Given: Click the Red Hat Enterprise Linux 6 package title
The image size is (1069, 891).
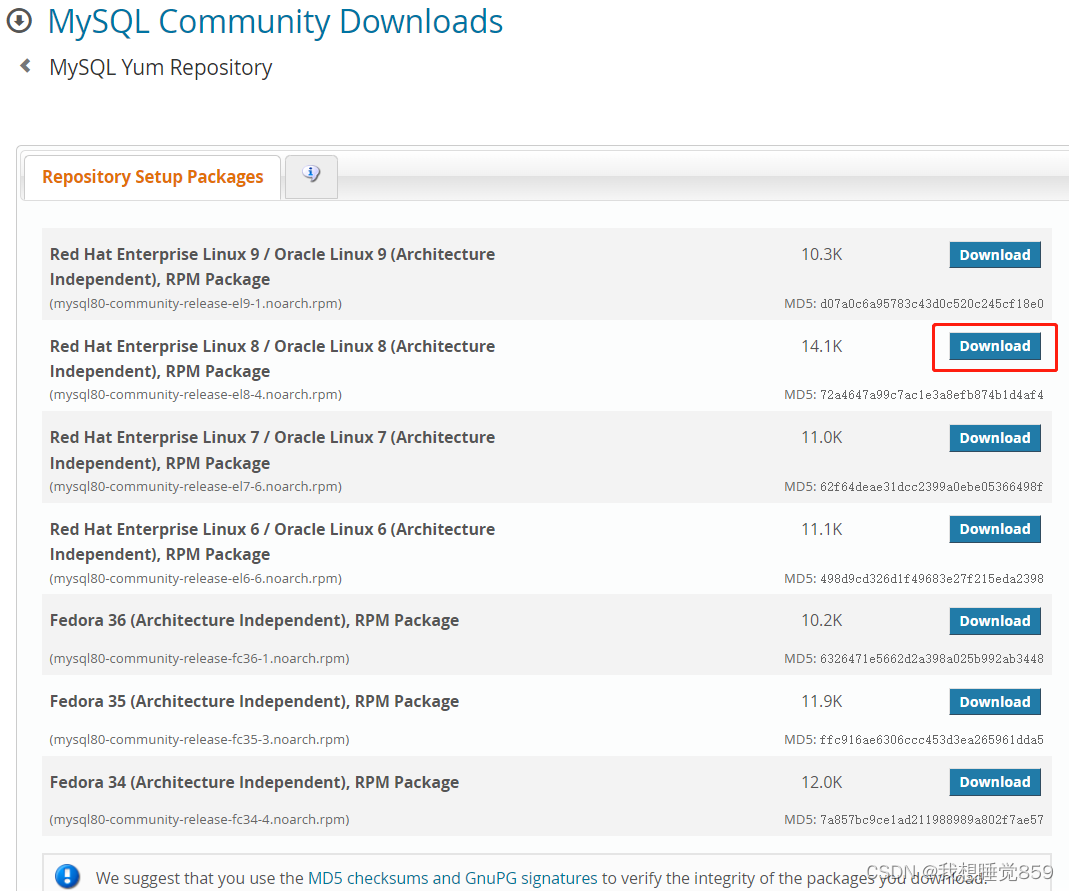Looking at the screenshot, I should click(x=273, y=542).
